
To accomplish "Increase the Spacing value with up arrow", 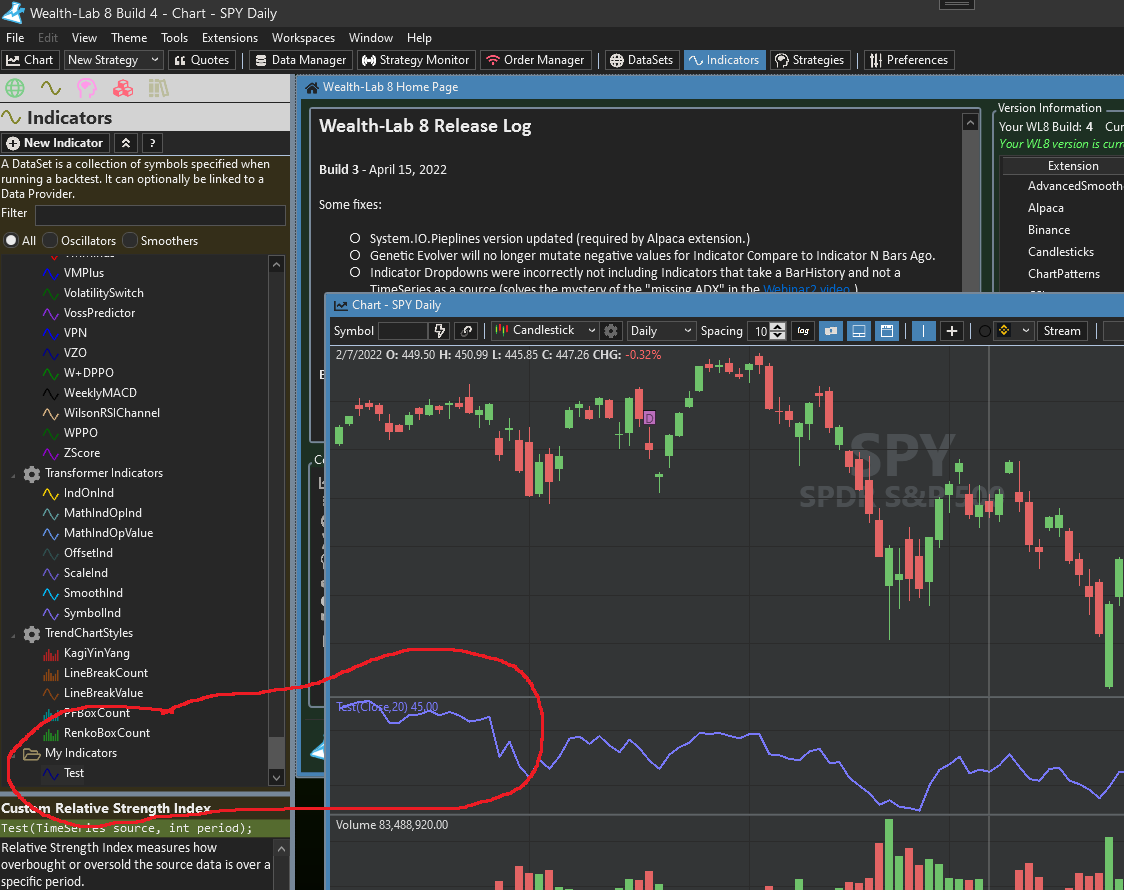I will coord(779,326).
